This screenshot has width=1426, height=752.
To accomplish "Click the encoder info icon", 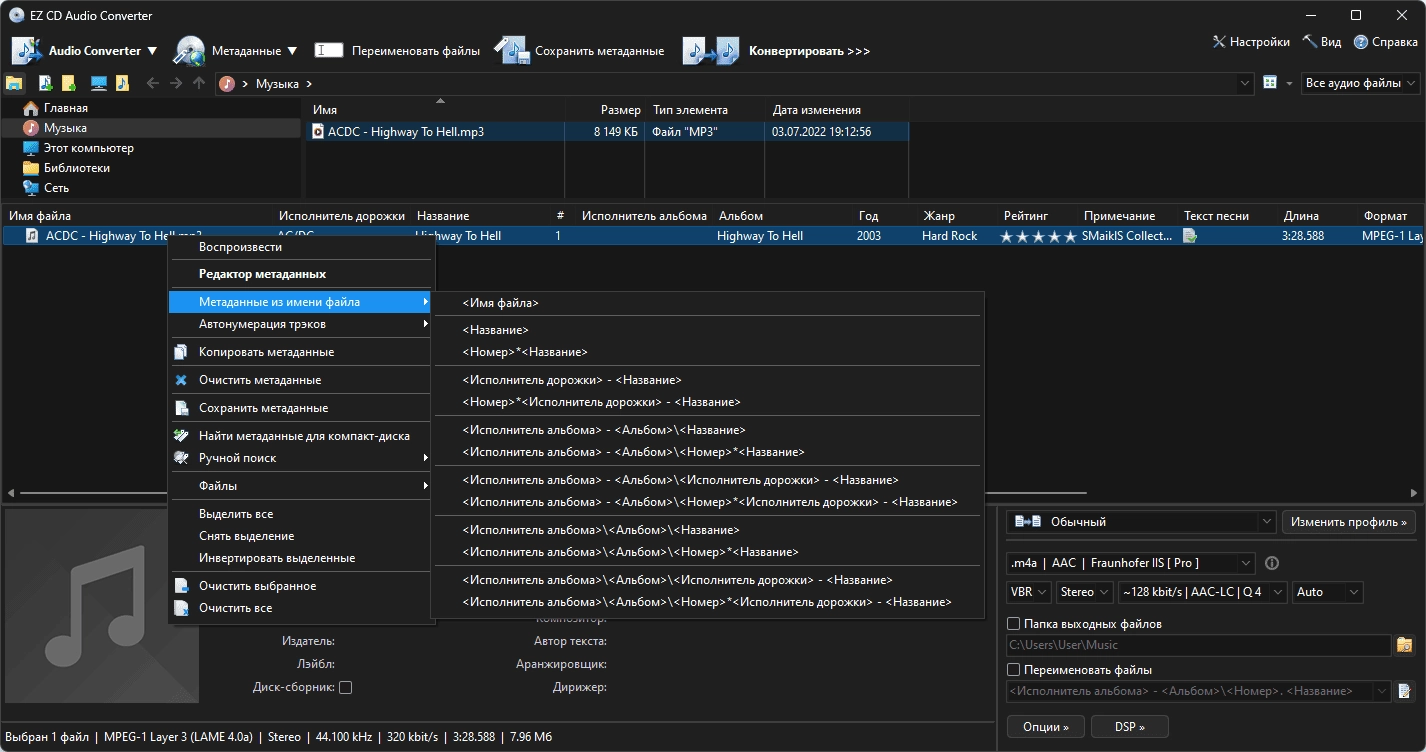I will click(x=1272, y=563).
